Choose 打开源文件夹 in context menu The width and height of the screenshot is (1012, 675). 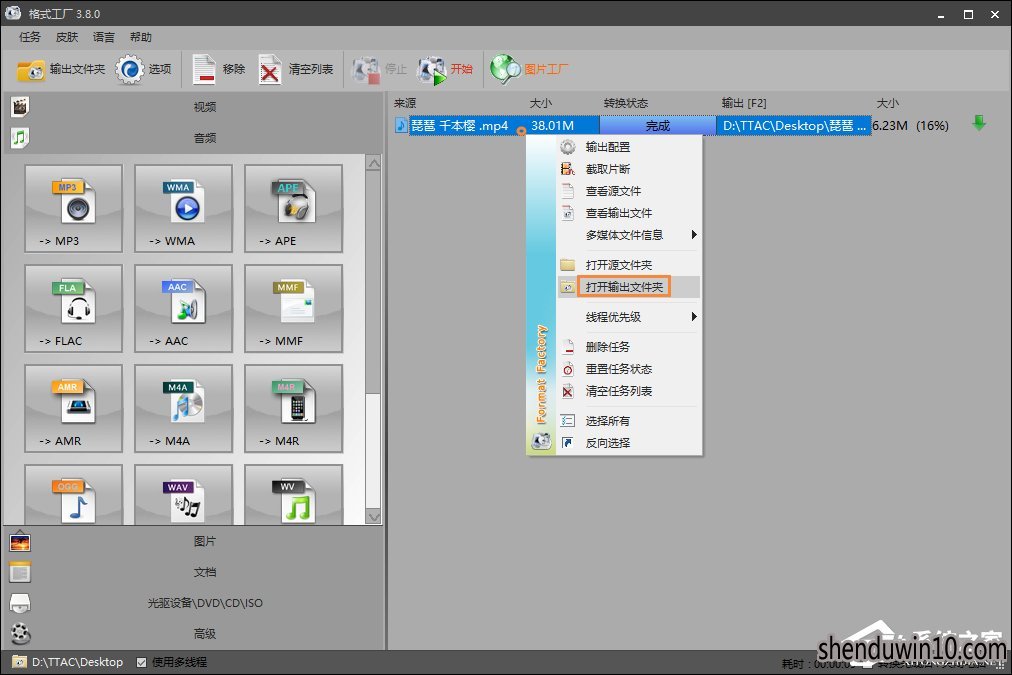(629, 265)
